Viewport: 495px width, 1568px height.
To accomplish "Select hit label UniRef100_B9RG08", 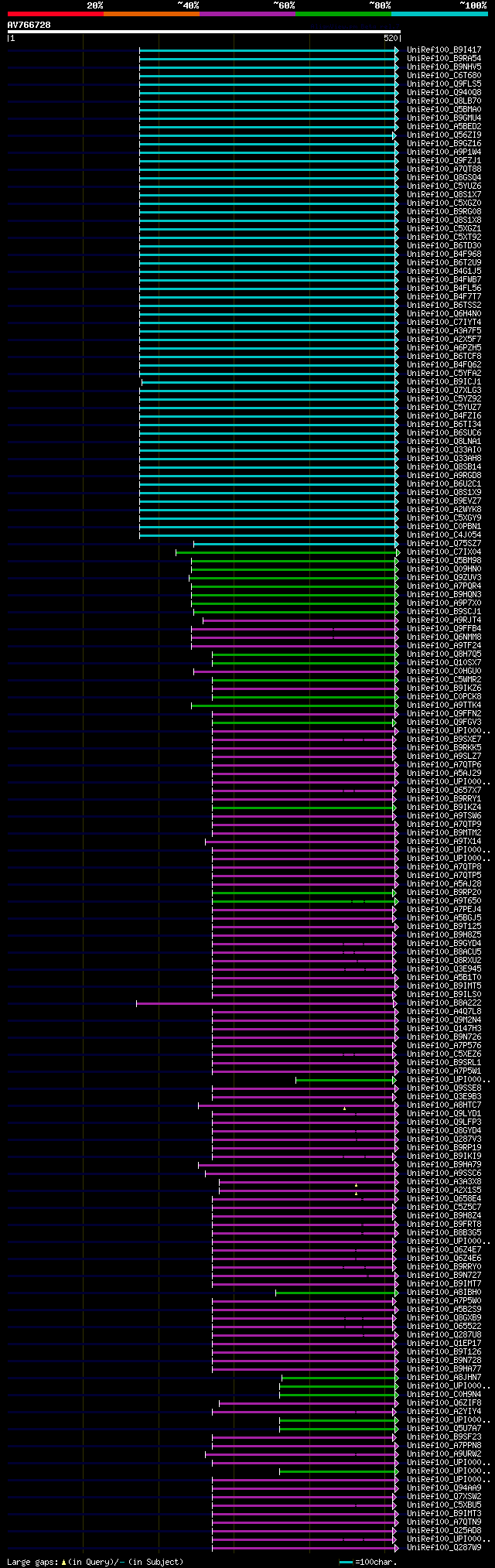I will coord(444,211).
